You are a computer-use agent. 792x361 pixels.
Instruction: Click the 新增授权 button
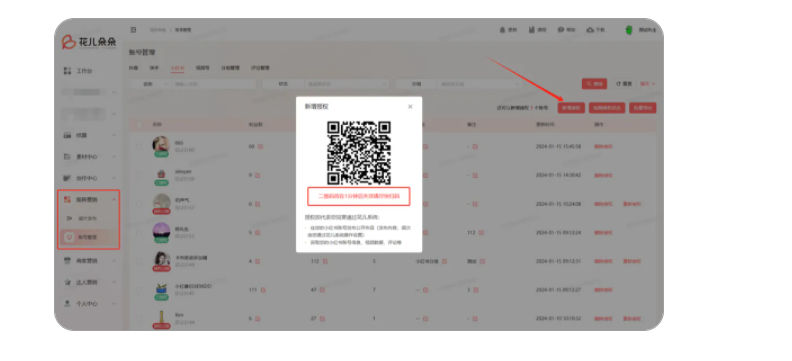pos(571,108)
